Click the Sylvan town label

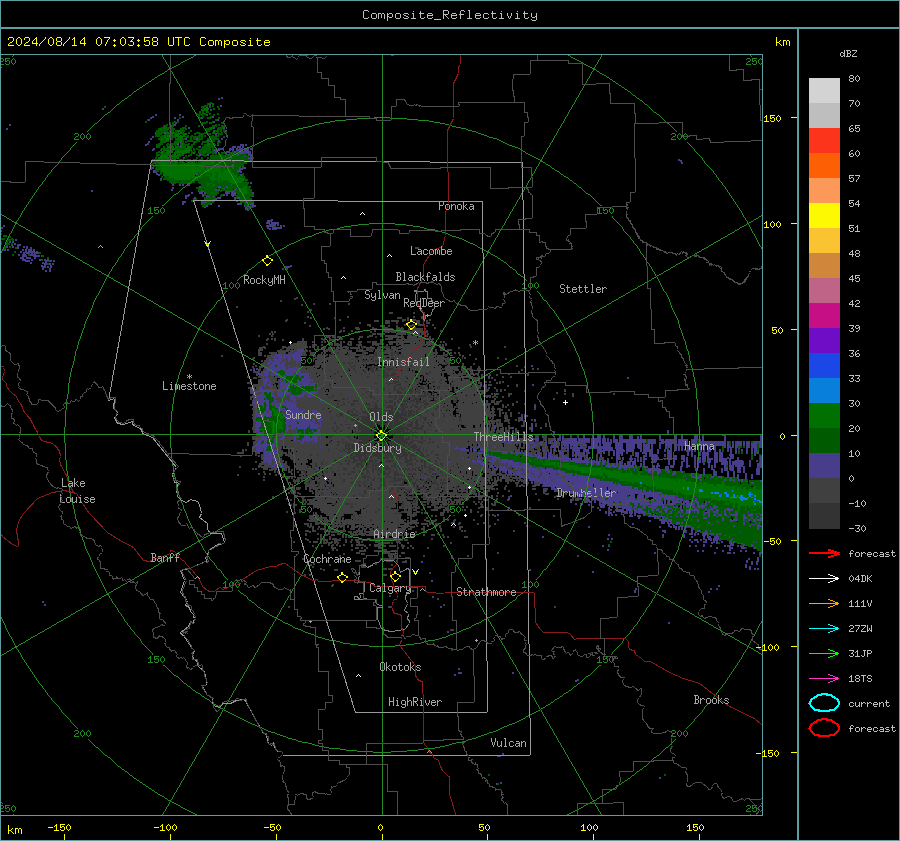click(x=382, y=295)
